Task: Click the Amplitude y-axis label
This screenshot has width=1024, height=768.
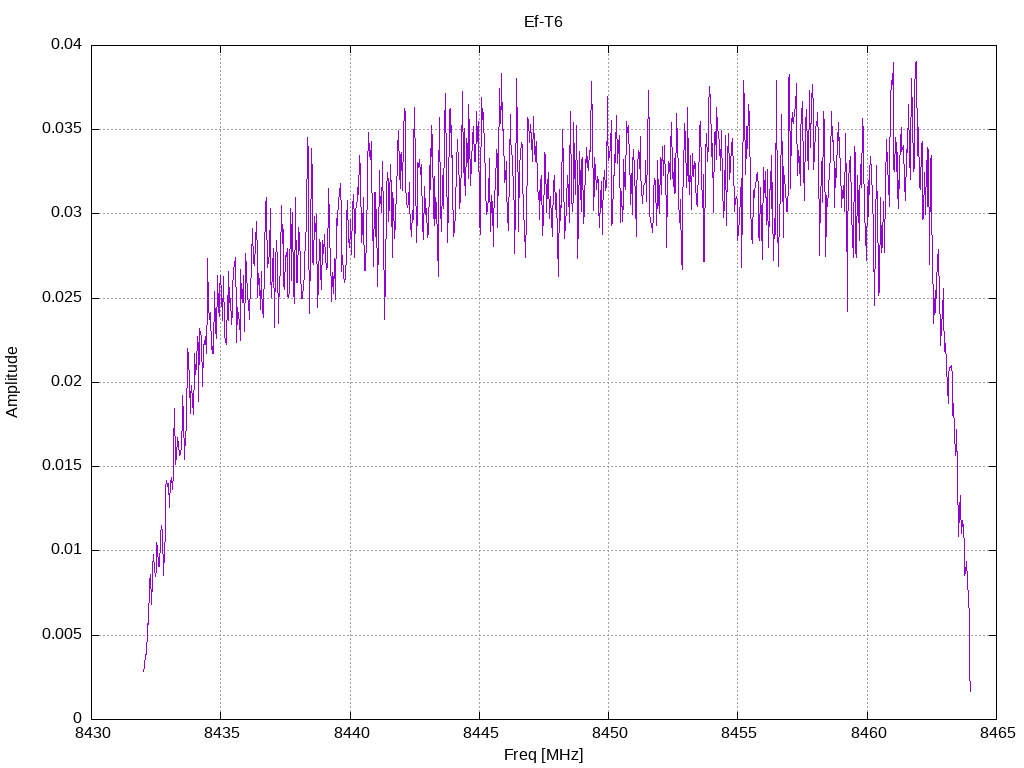Action: [x=12, y=382]
